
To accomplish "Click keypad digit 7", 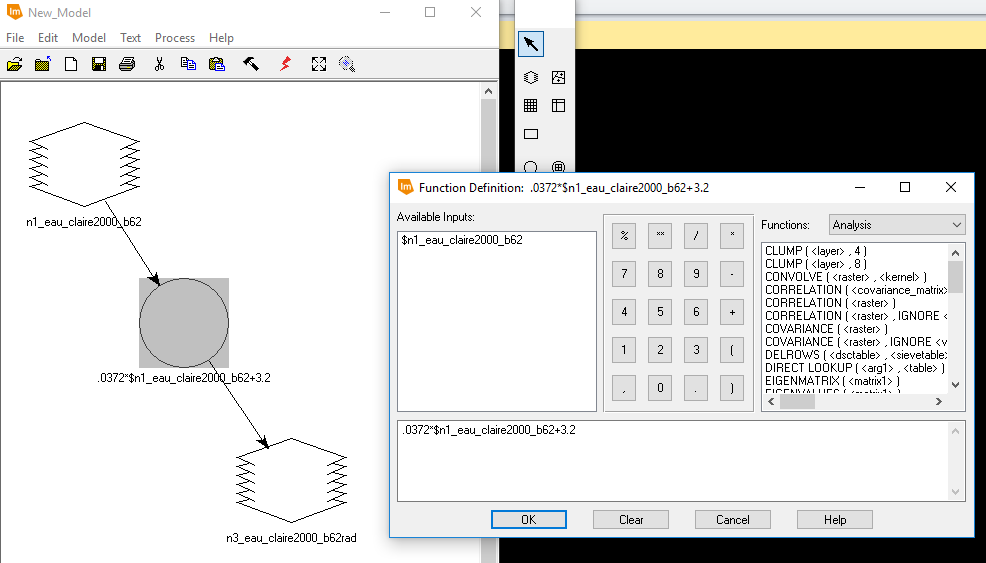I will (624, 274).
